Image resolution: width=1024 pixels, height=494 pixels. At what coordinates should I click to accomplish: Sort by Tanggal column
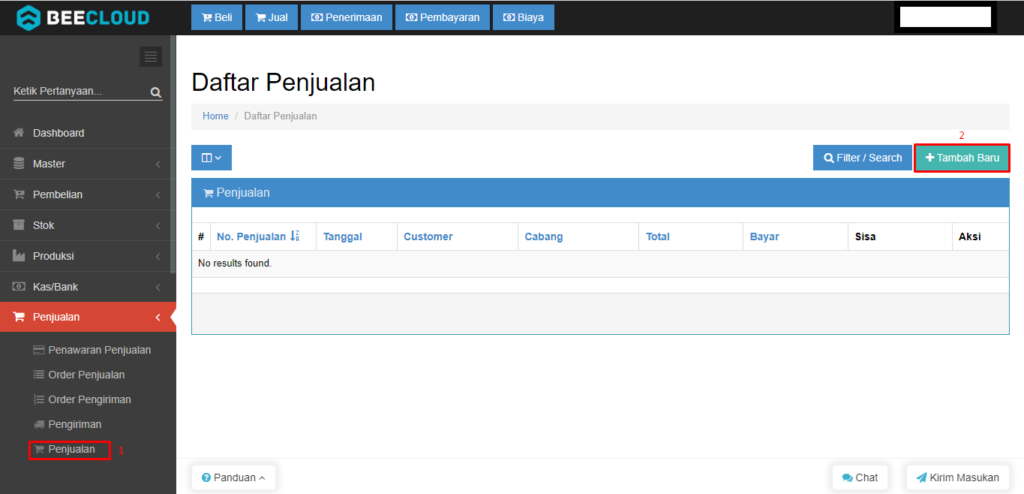[342, 237]
